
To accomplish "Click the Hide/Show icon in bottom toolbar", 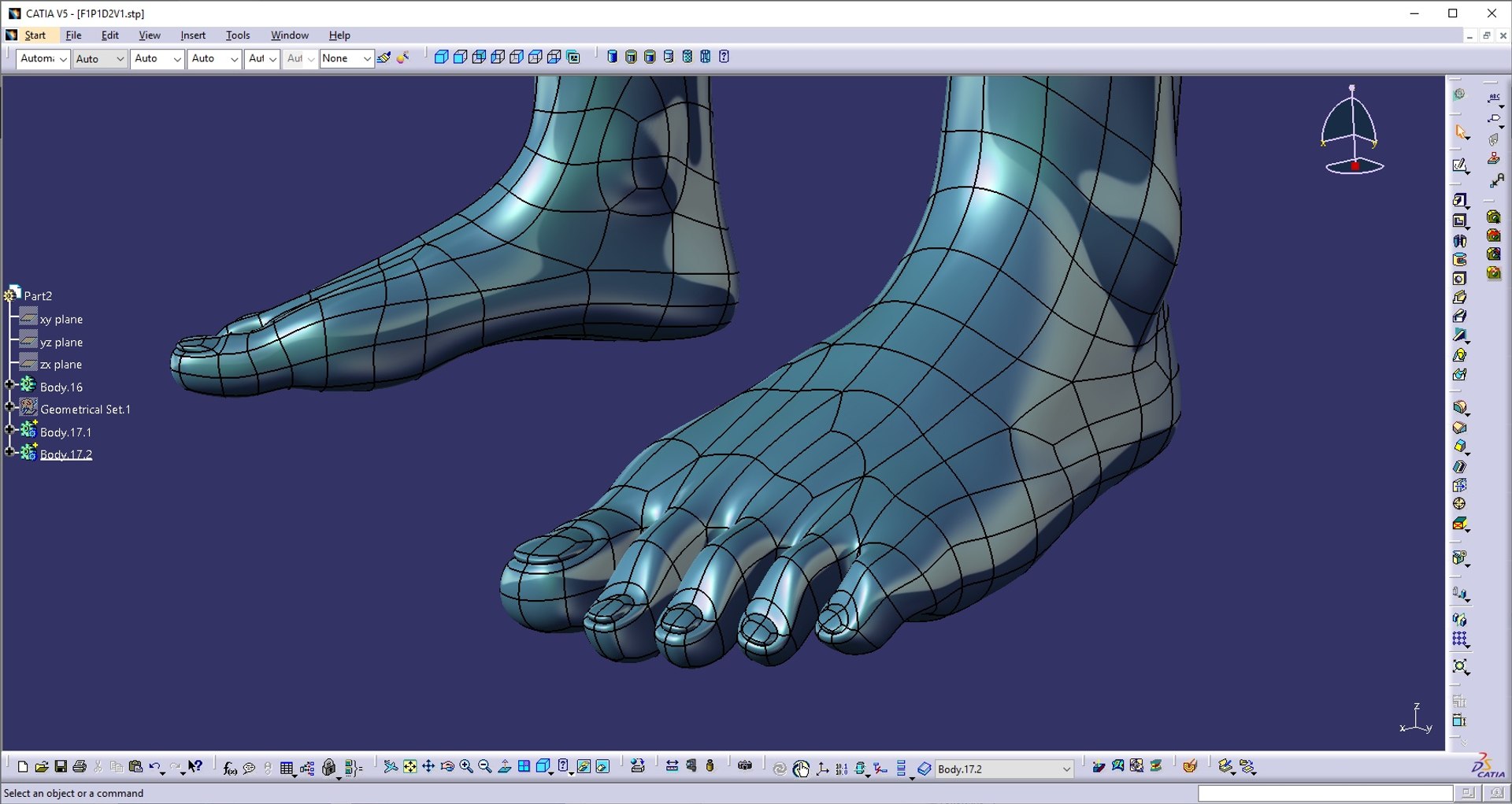I will [584, 767].
